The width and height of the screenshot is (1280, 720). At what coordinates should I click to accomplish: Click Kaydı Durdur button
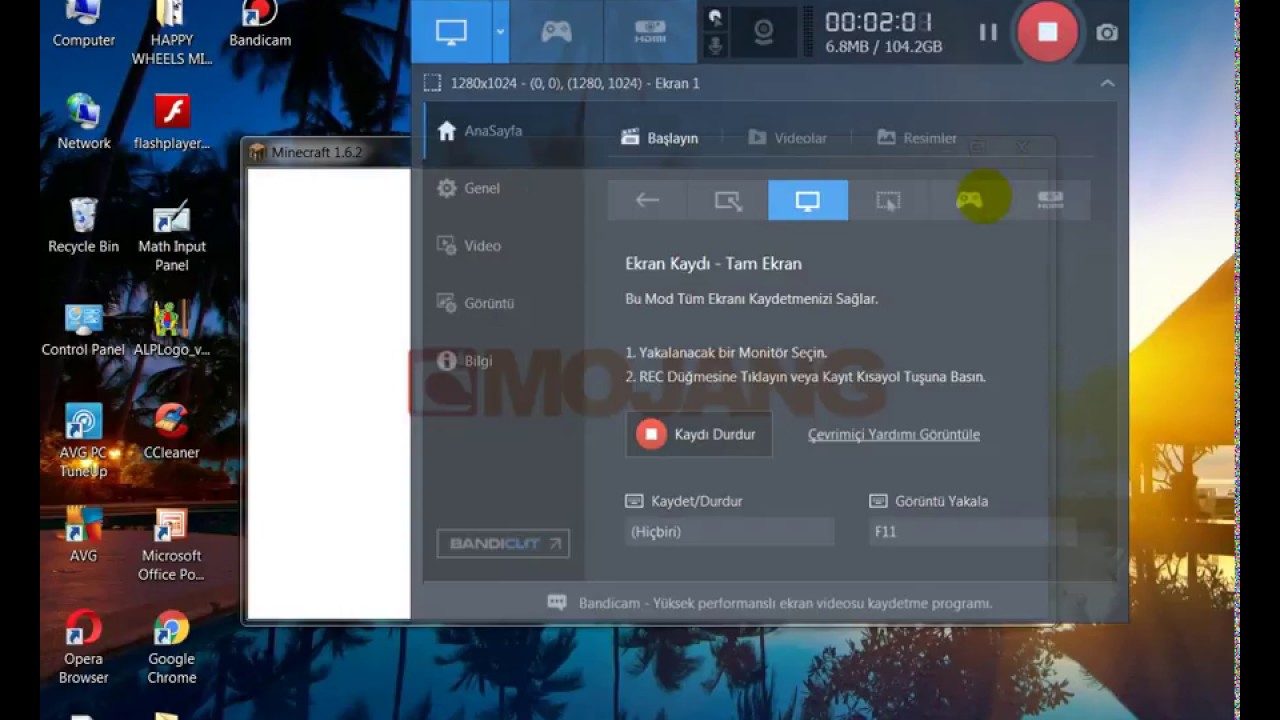pos(699,434)
